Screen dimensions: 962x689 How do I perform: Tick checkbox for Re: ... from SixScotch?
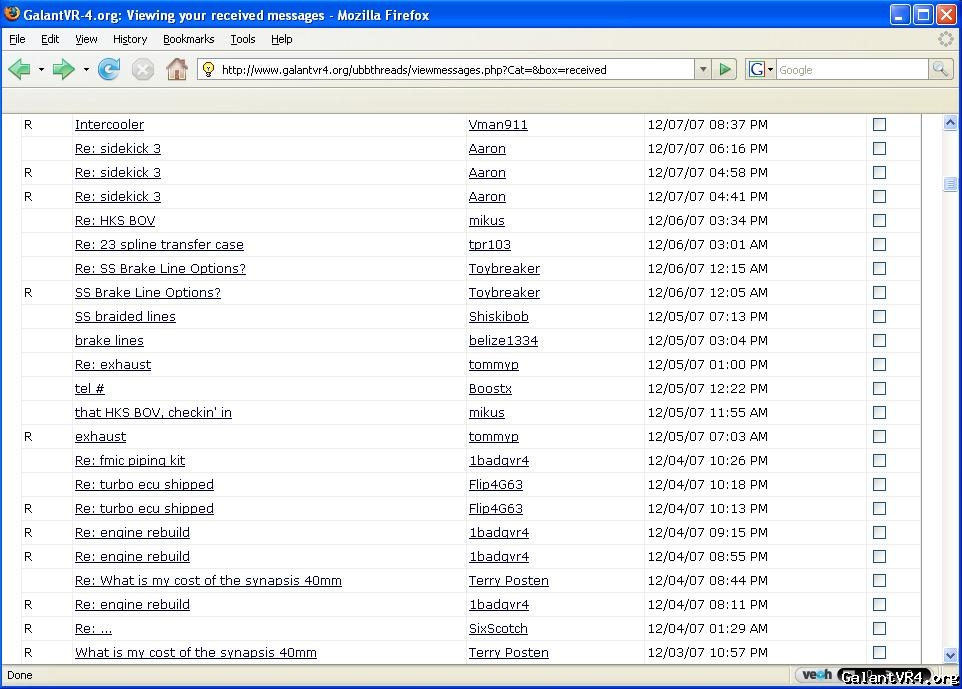tap(879, 628)
